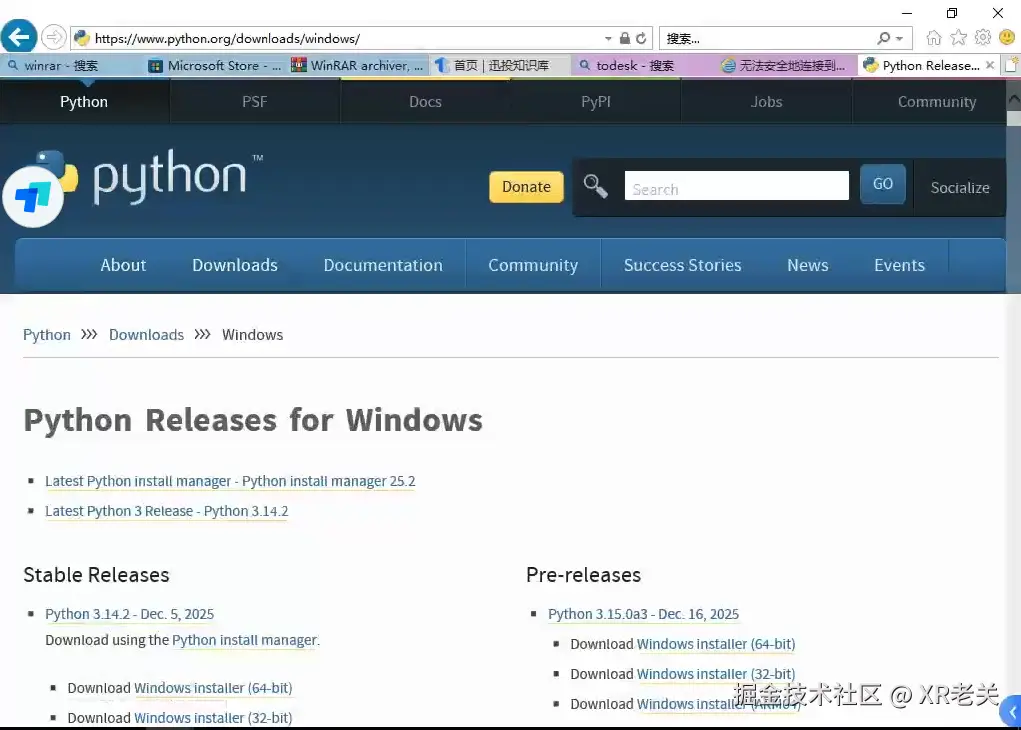Open the Favorites star icon

(958, 38)
